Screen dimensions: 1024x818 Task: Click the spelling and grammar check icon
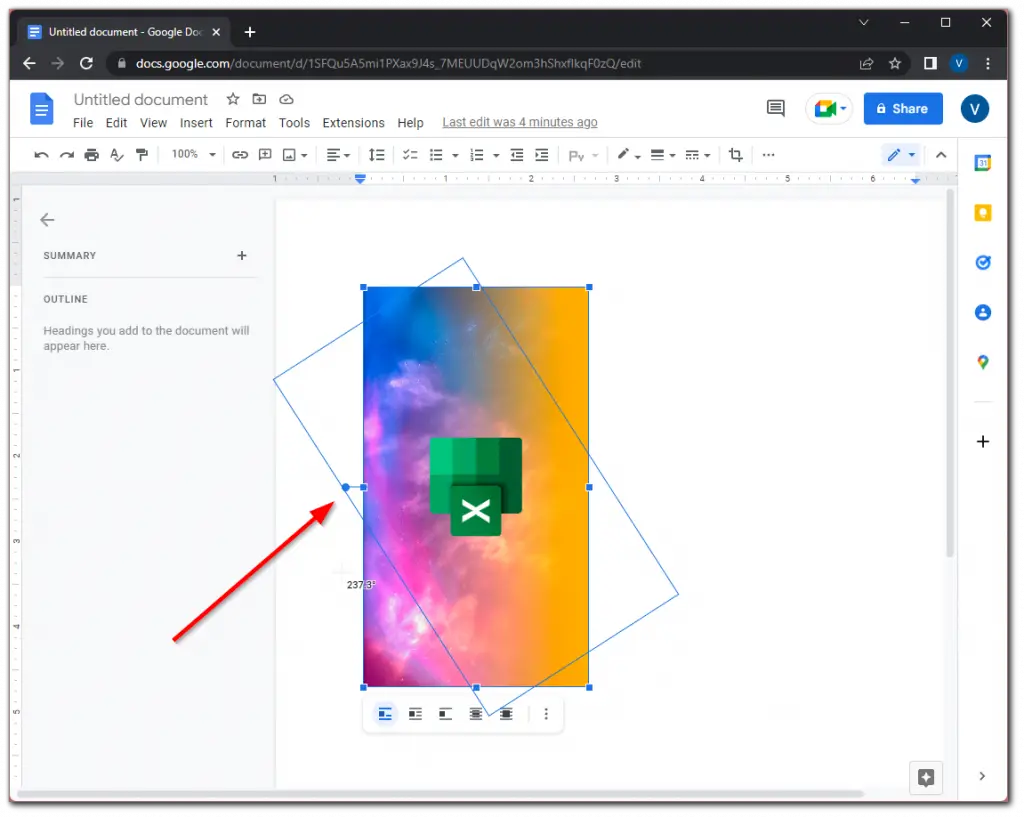click(117, 154)
